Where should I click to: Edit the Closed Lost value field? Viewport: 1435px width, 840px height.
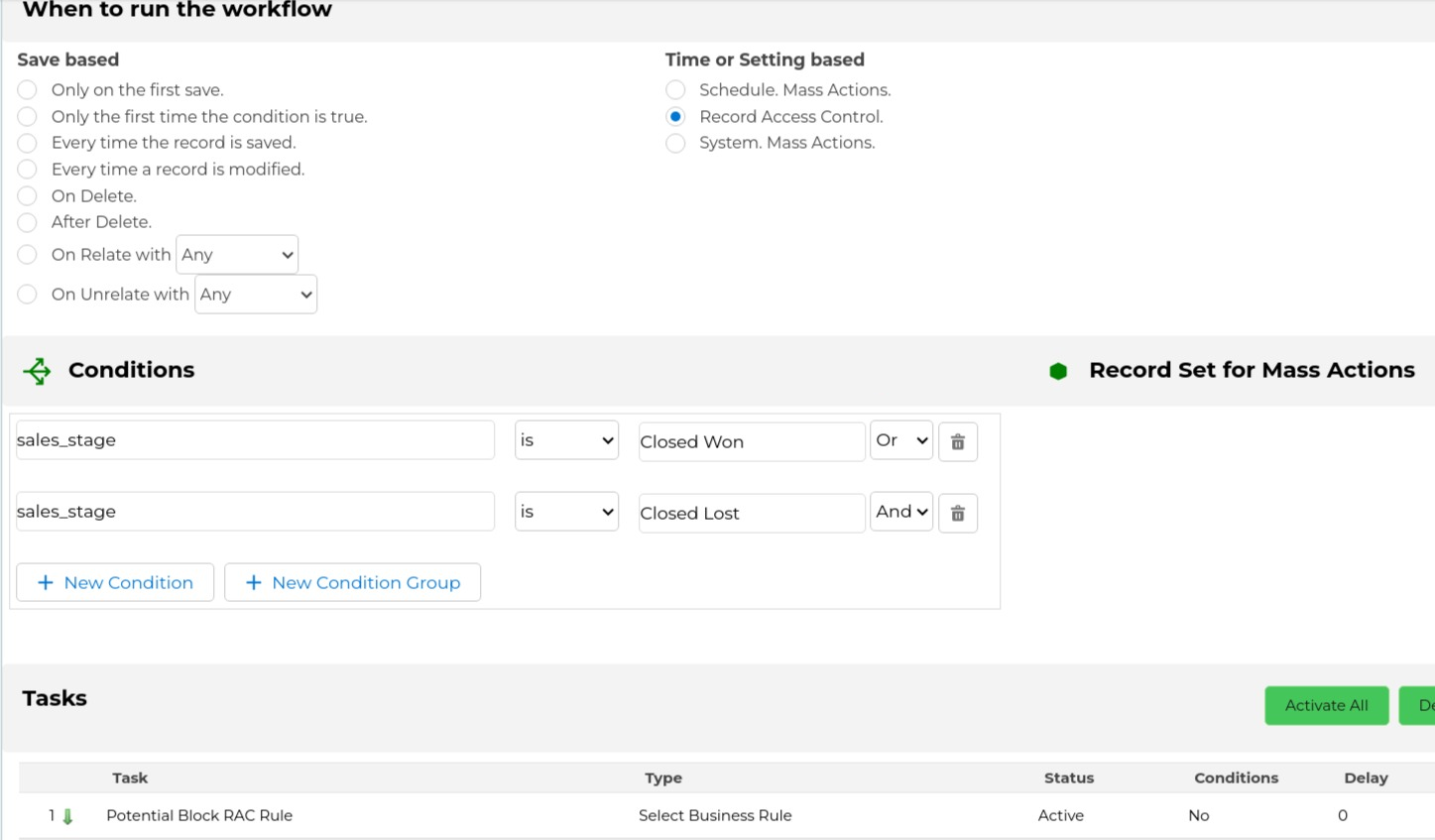[x=752, y=514]
